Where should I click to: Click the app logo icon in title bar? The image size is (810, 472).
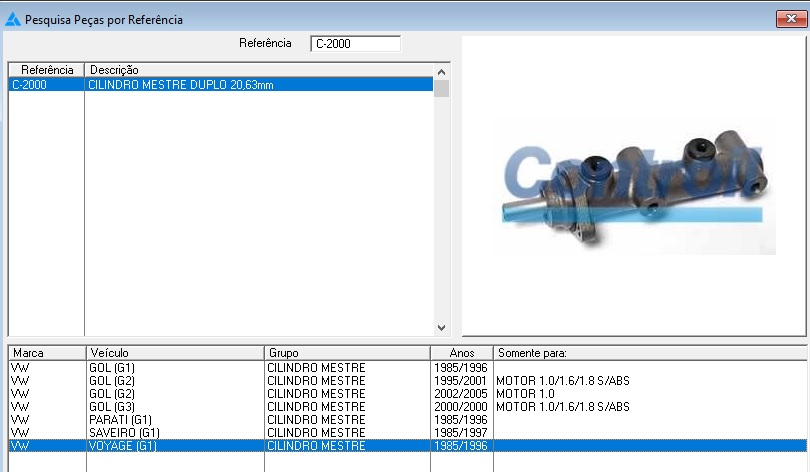(x=13, y=19)
